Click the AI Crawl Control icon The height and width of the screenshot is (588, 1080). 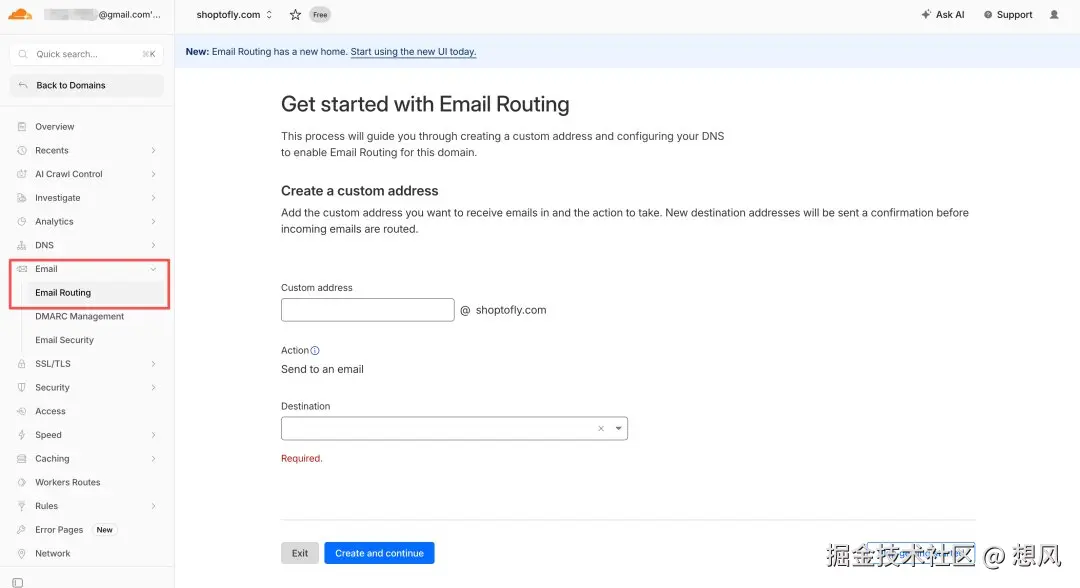[x=21, y=174]
